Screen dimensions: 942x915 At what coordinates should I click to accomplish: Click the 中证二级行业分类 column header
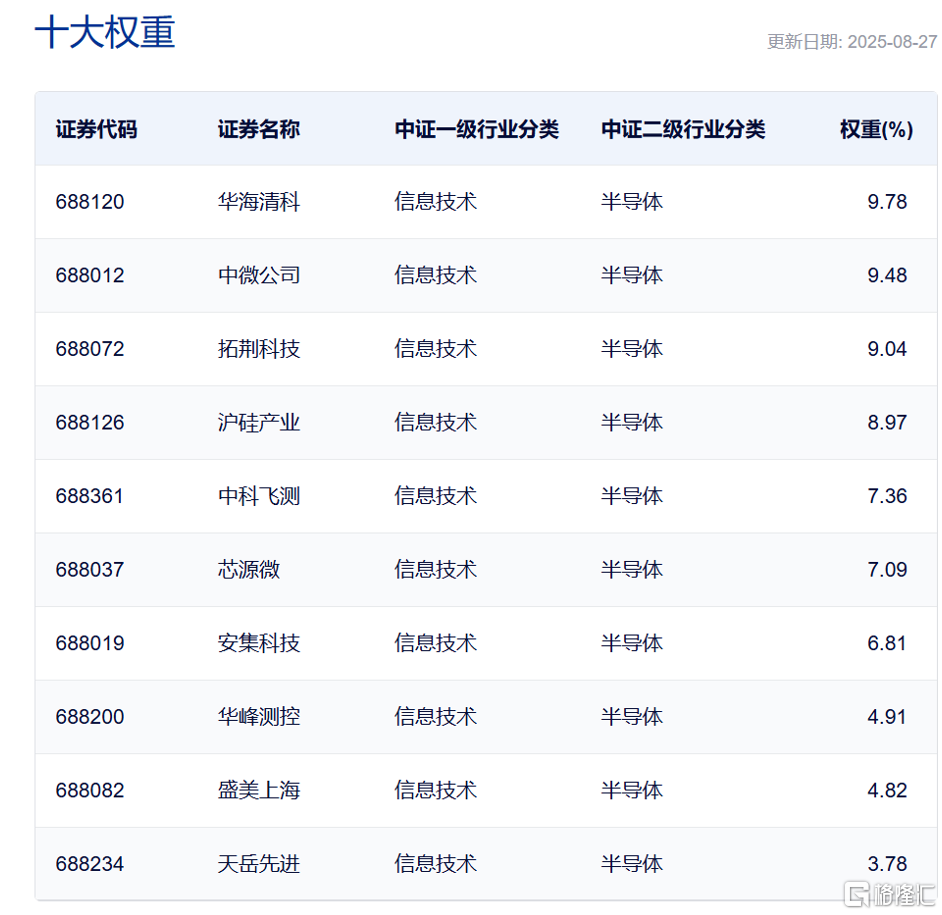pyautogui.click(x=683, y=129)
